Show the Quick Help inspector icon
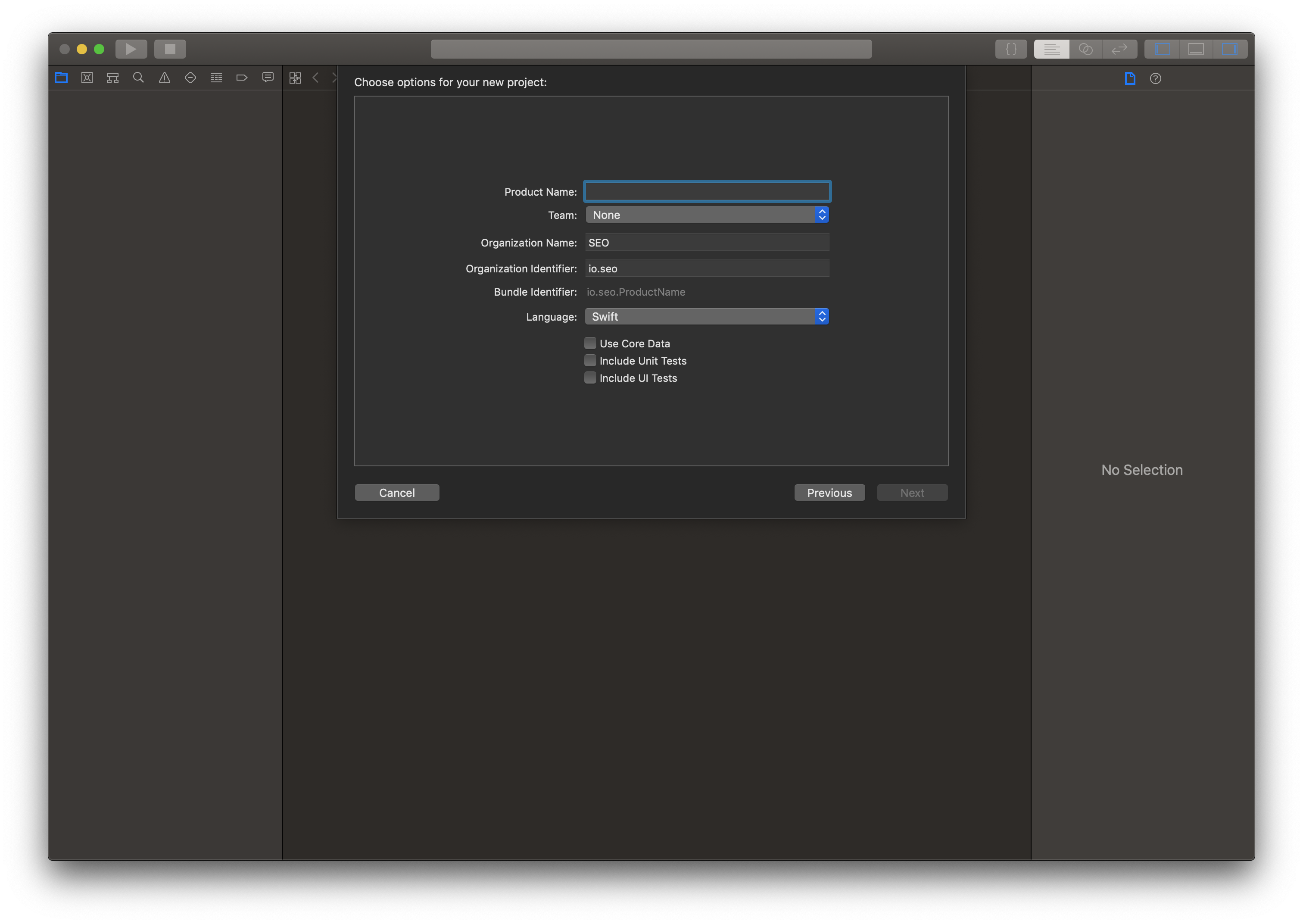This screenshot has width=1303, height=924. [1155, 78]
